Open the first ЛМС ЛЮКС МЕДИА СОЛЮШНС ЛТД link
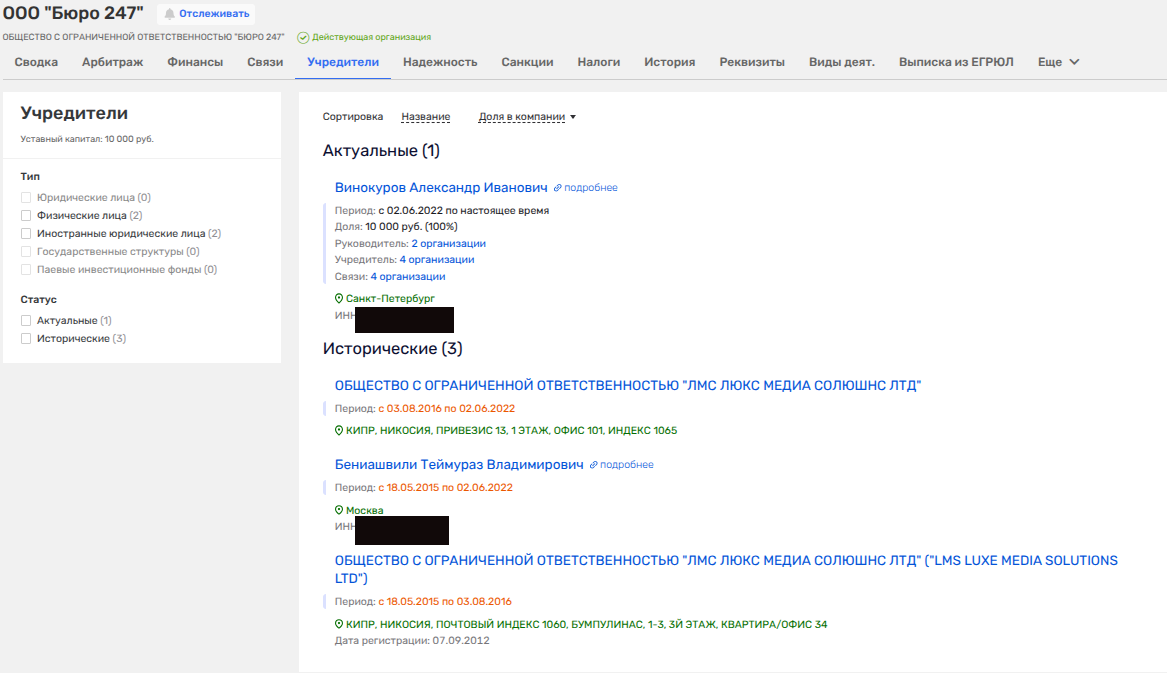This screenshot has width=1167, height=673. pyautogui.click(x=627, y=386)
